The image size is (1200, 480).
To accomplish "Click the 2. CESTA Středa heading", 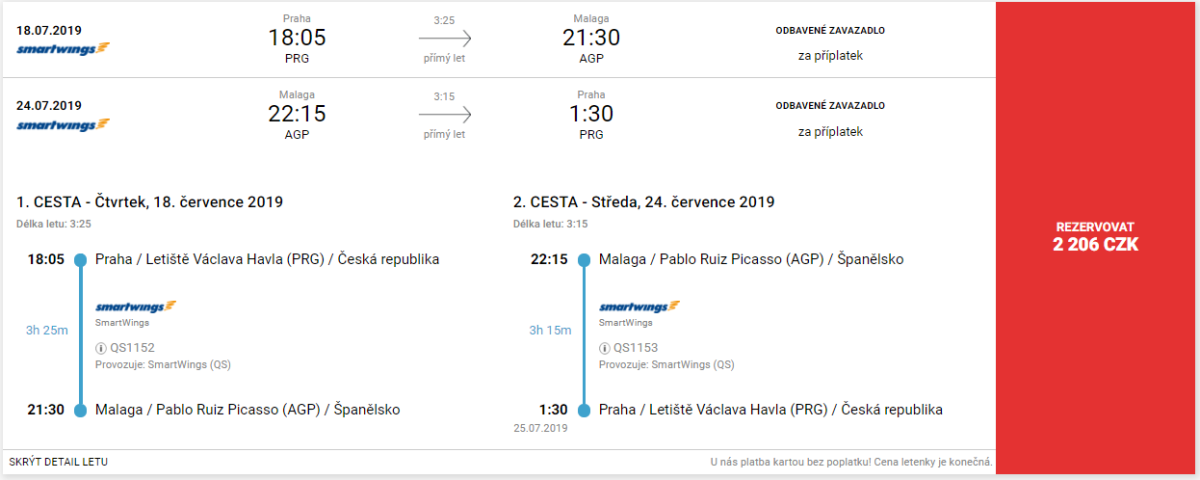I will 644,202.
